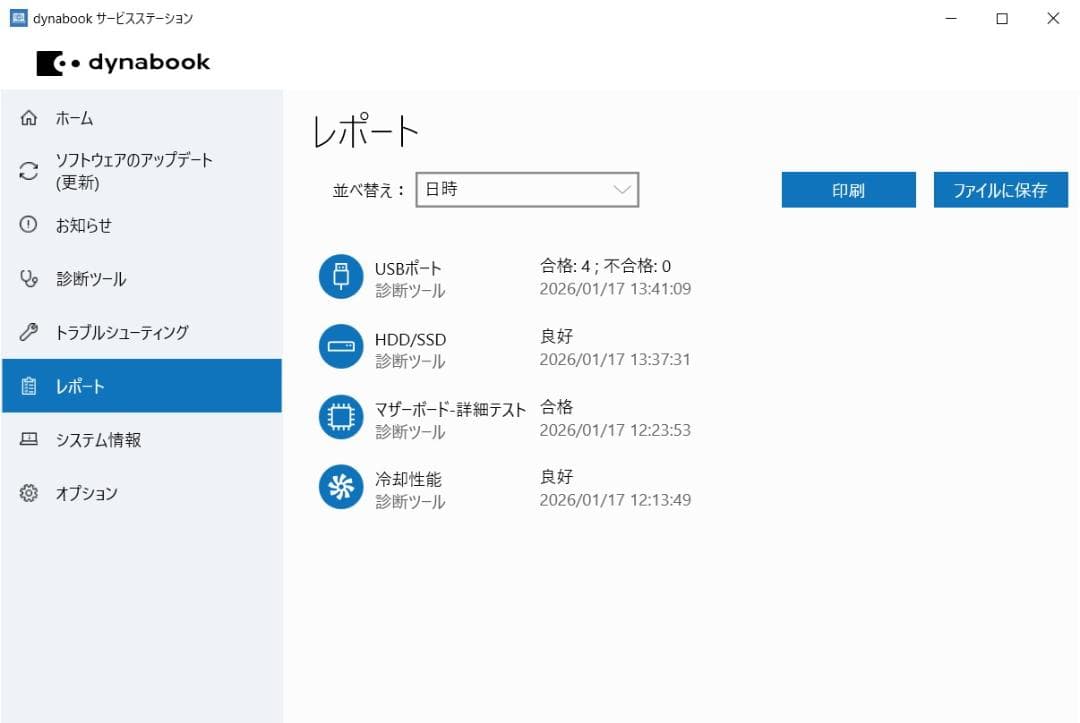The width and height of the screenshot is (1080, 723).
Task: Click the システム情報 monitor icon
Action: pyautogui.click(x=26, y=439)
